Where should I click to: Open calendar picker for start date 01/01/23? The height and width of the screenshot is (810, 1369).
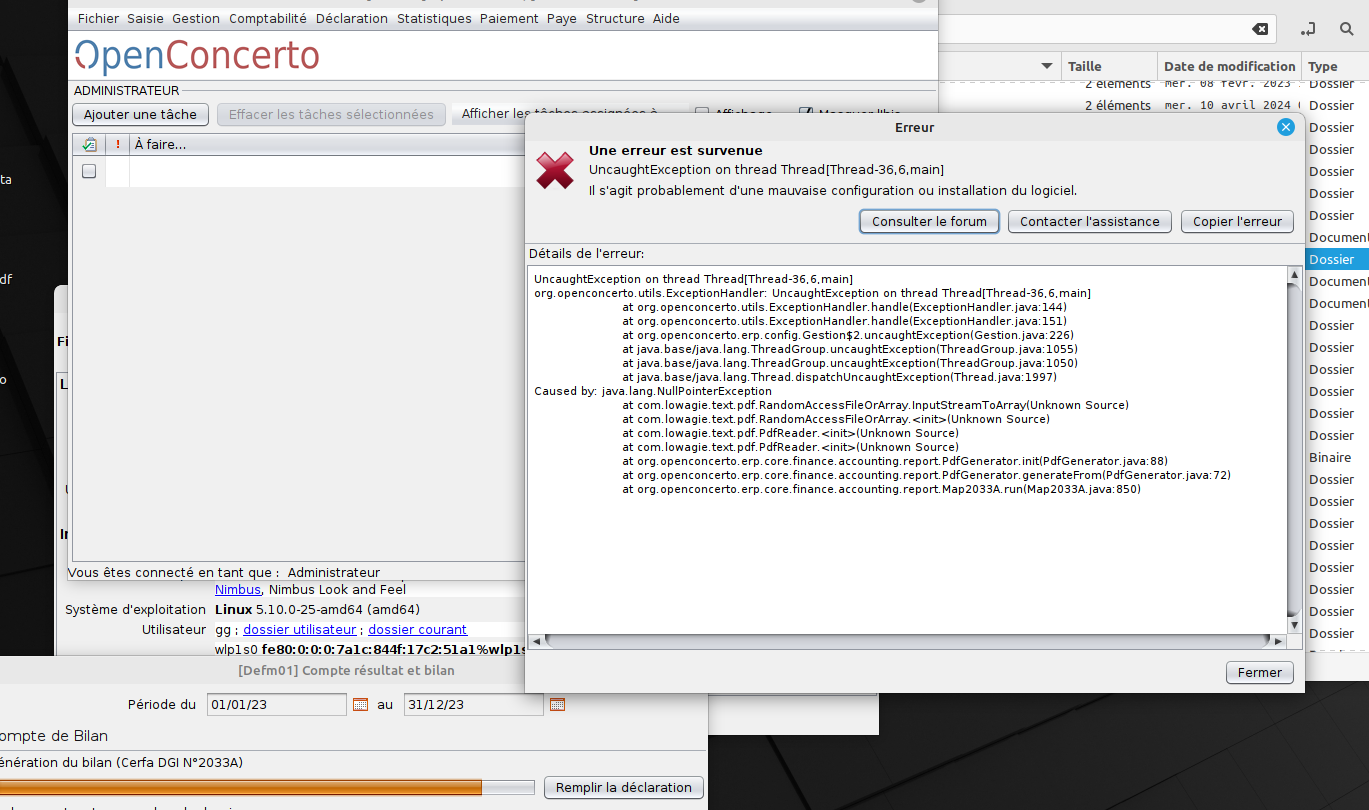point(361,705)
